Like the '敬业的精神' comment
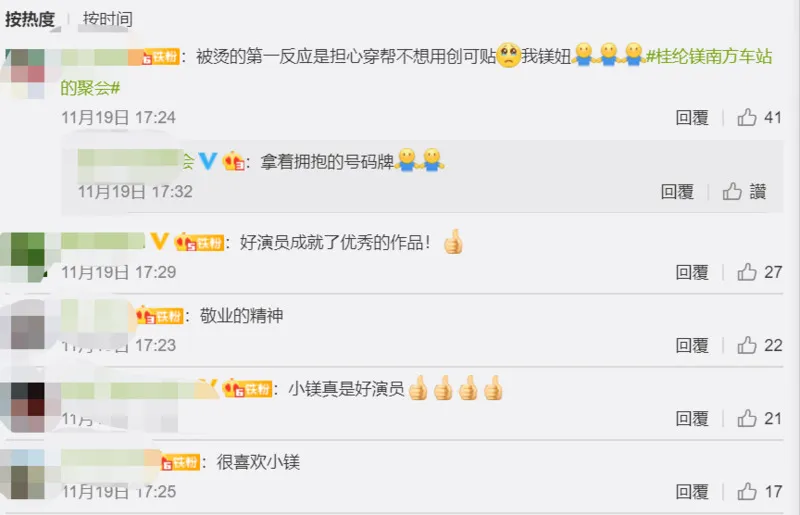 point(747,345)
